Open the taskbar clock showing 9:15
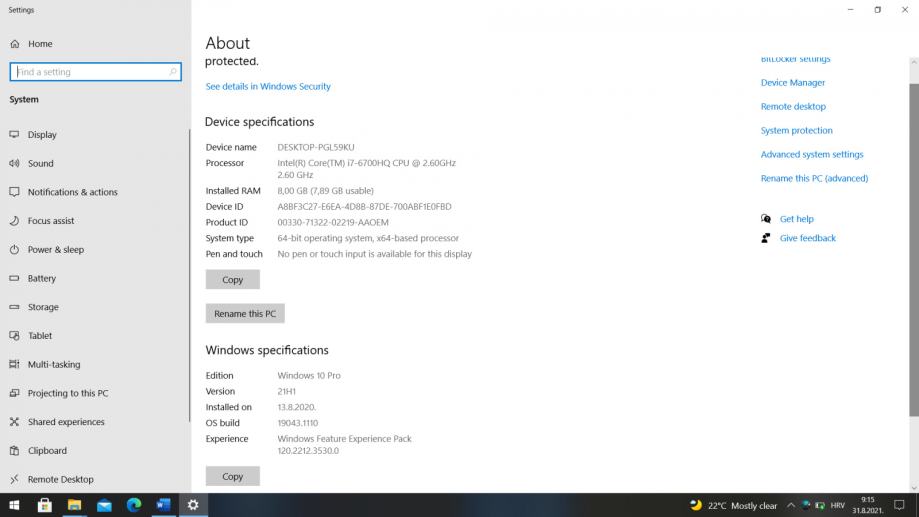919x517 pixels. tap(867, 505)
